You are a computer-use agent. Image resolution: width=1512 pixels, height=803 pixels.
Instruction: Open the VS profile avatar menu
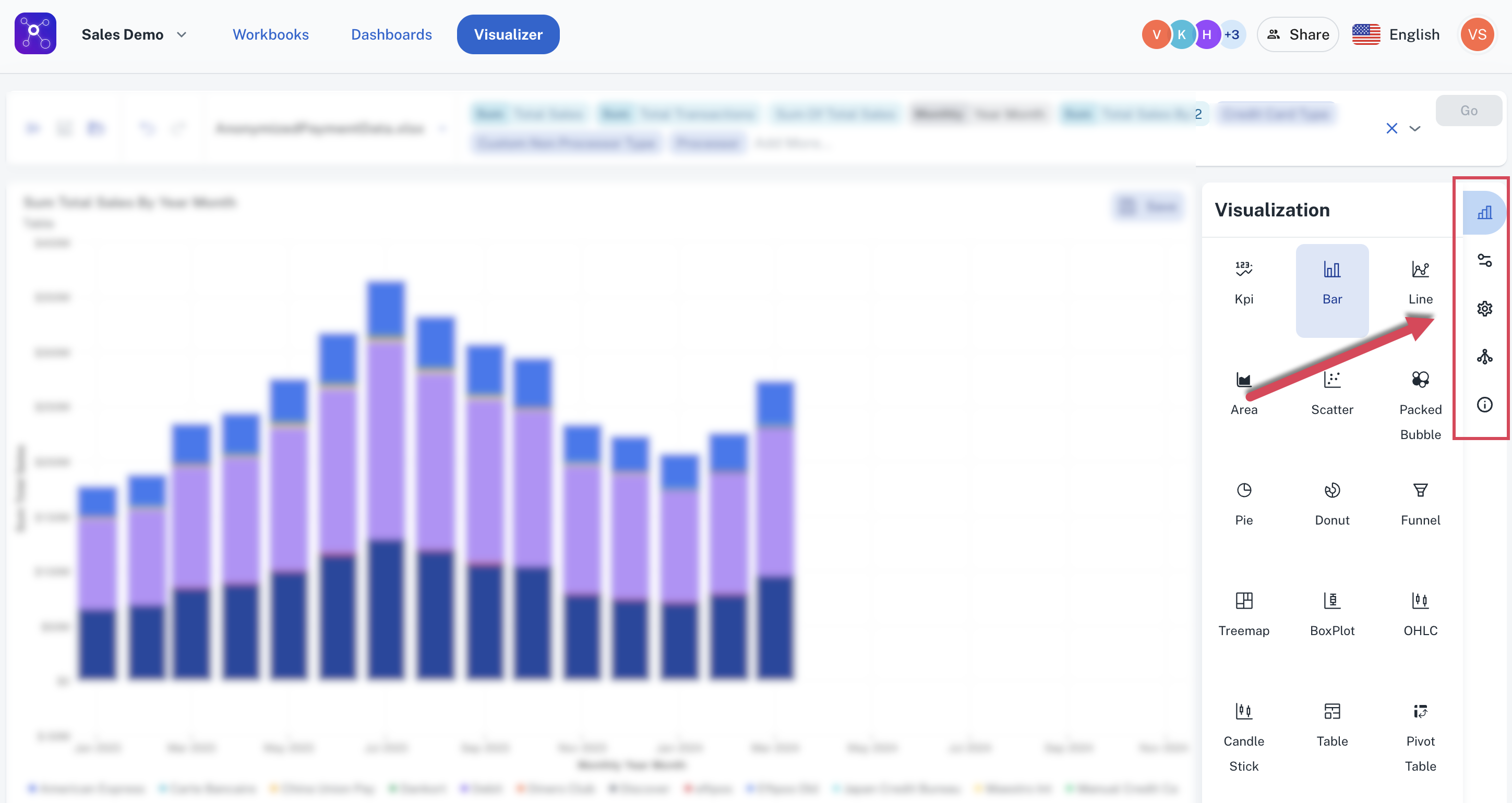coord(1477,34)
